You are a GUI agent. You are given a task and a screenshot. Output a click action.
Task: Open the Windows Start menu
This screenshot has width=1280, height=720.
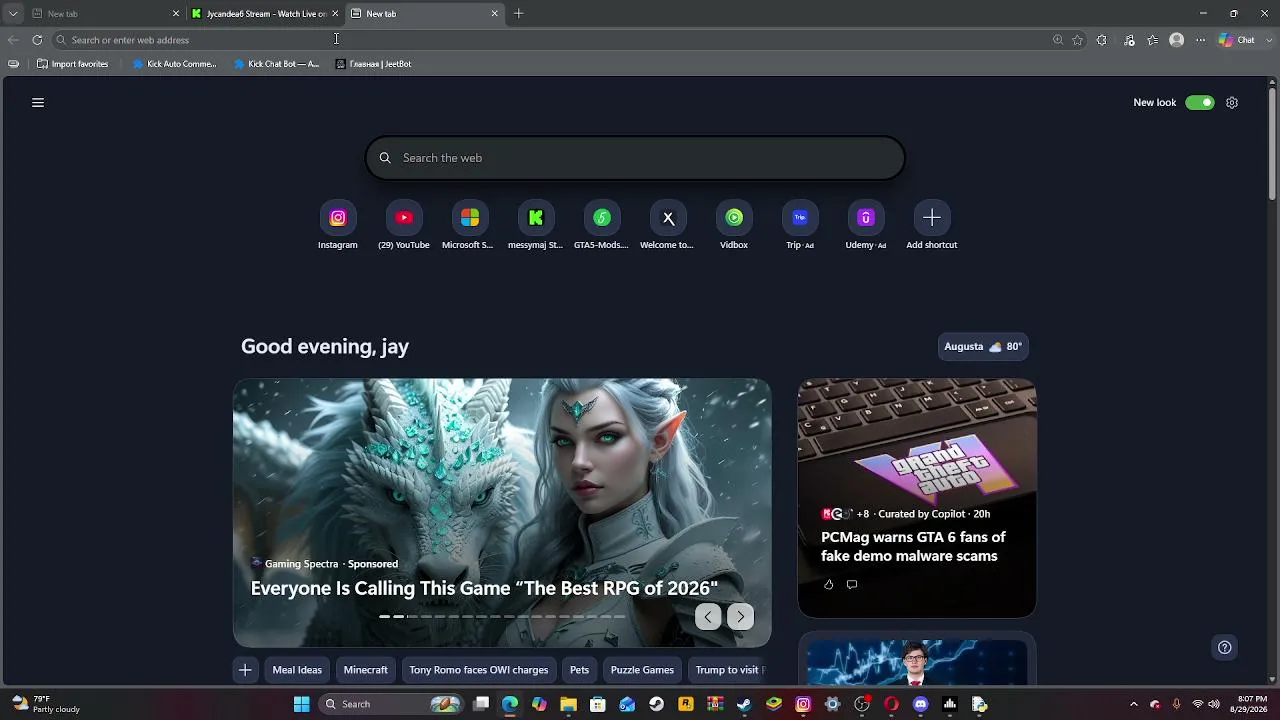click(302, 704)
